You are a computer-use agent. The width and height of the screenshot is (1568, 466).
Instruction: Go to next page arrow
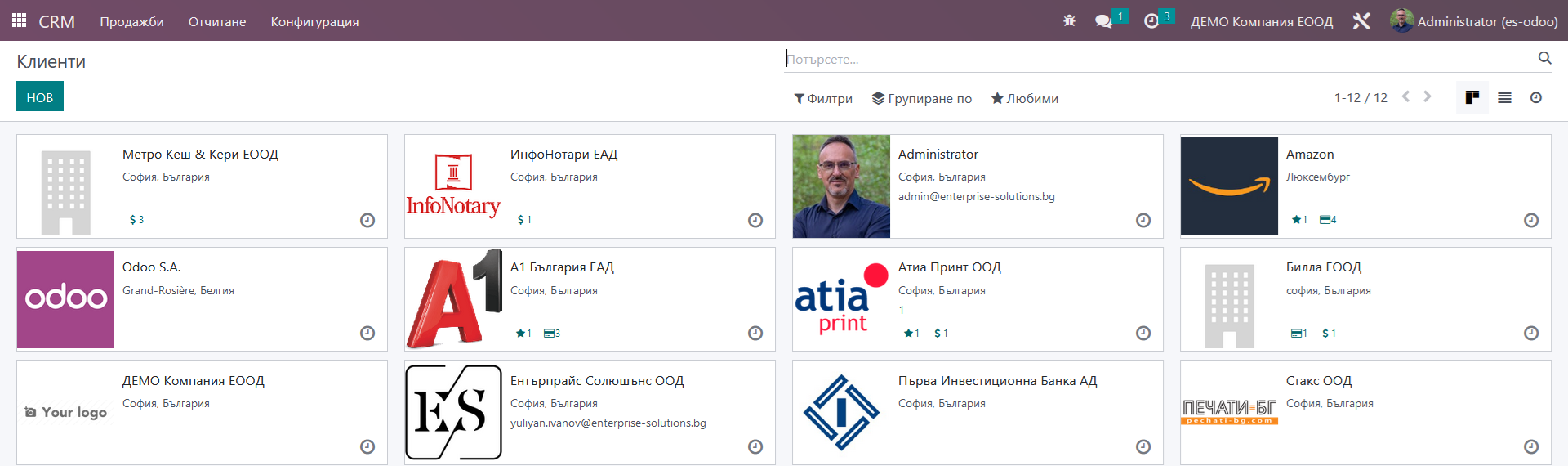(x=1428, y=96)
